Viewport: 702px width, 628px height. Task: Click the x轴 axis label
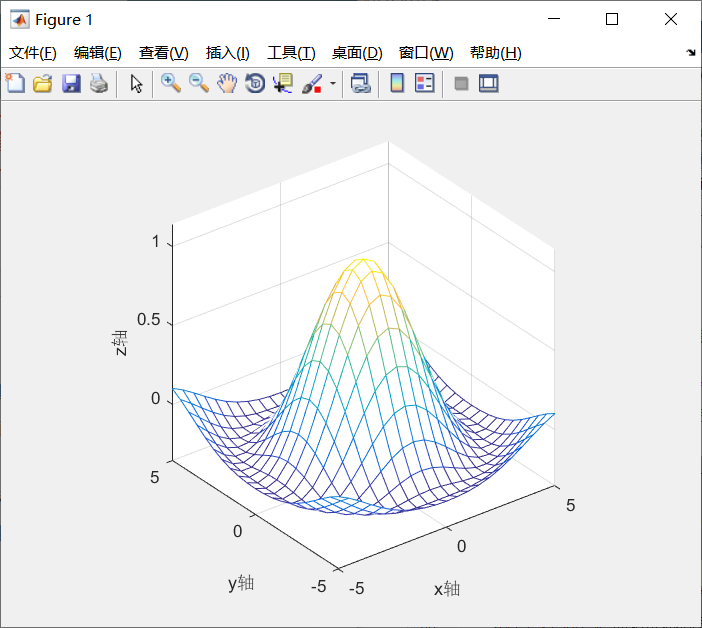click(x=447, y=589)
